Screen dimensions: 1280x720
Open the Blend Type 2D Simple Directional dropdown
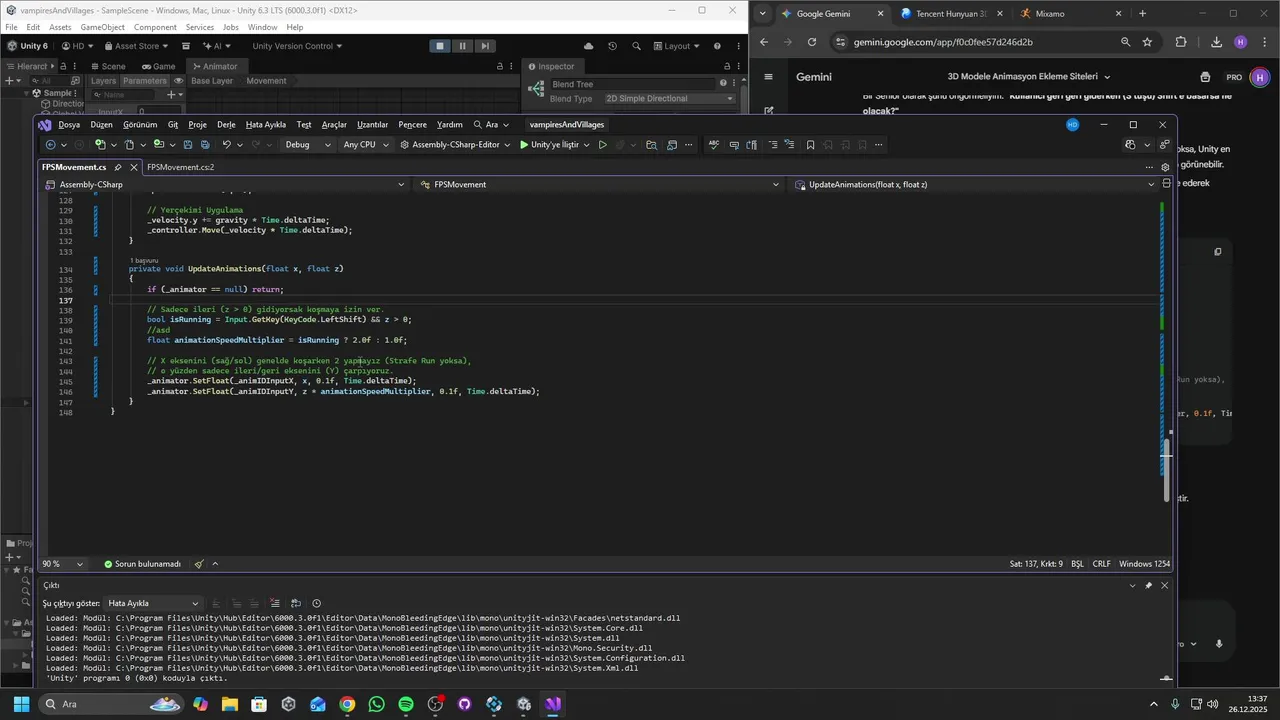click(x=668, y=99)
